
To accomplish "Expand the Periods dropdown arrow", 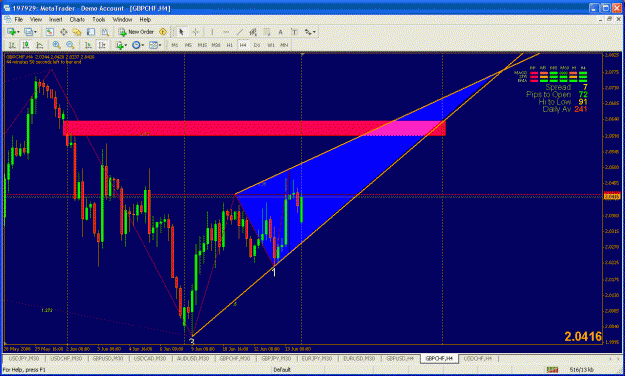I will pyautogui.click(x=143, y=45).
